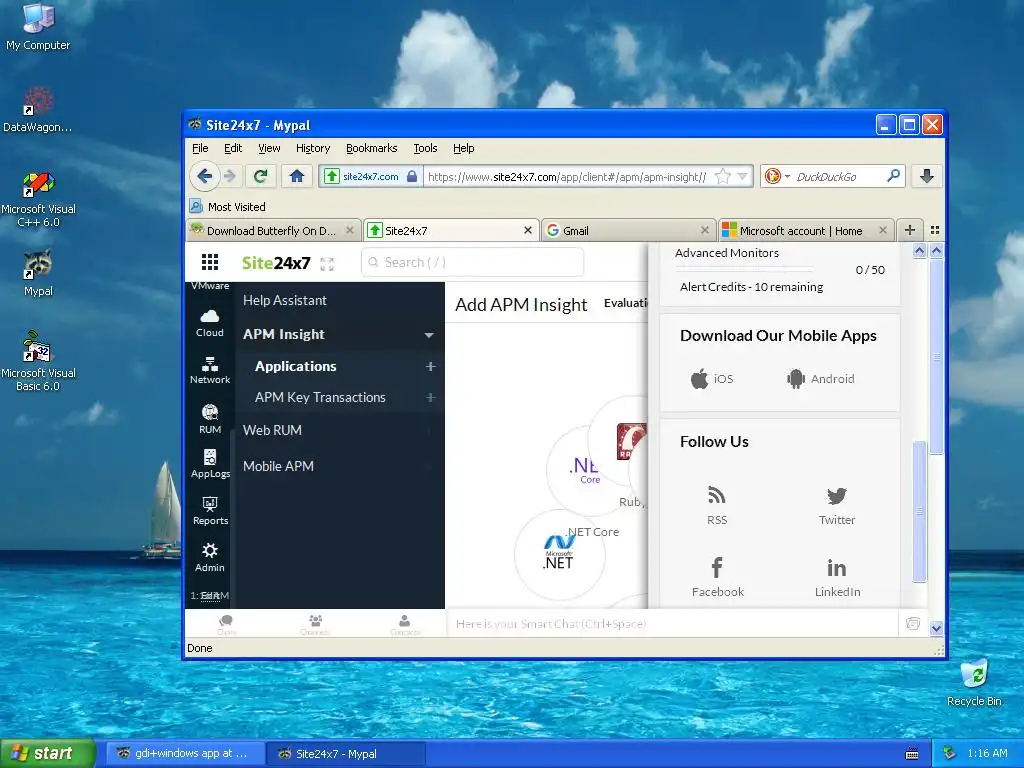Select the .NET Core agent circle

tap(583, 469)
